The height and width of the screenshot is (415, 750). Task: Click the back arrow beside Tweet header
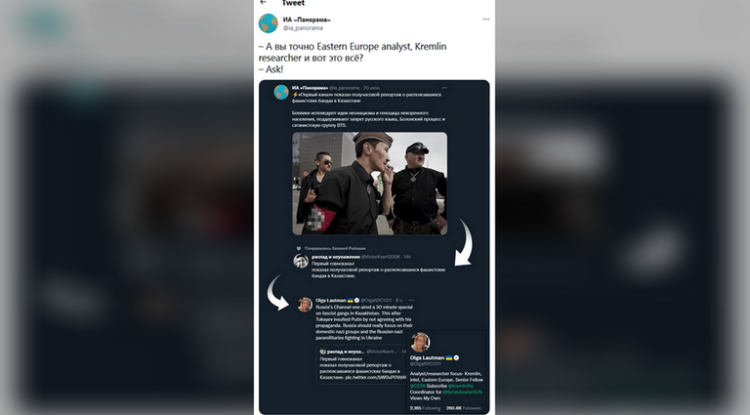pos(263,2)
